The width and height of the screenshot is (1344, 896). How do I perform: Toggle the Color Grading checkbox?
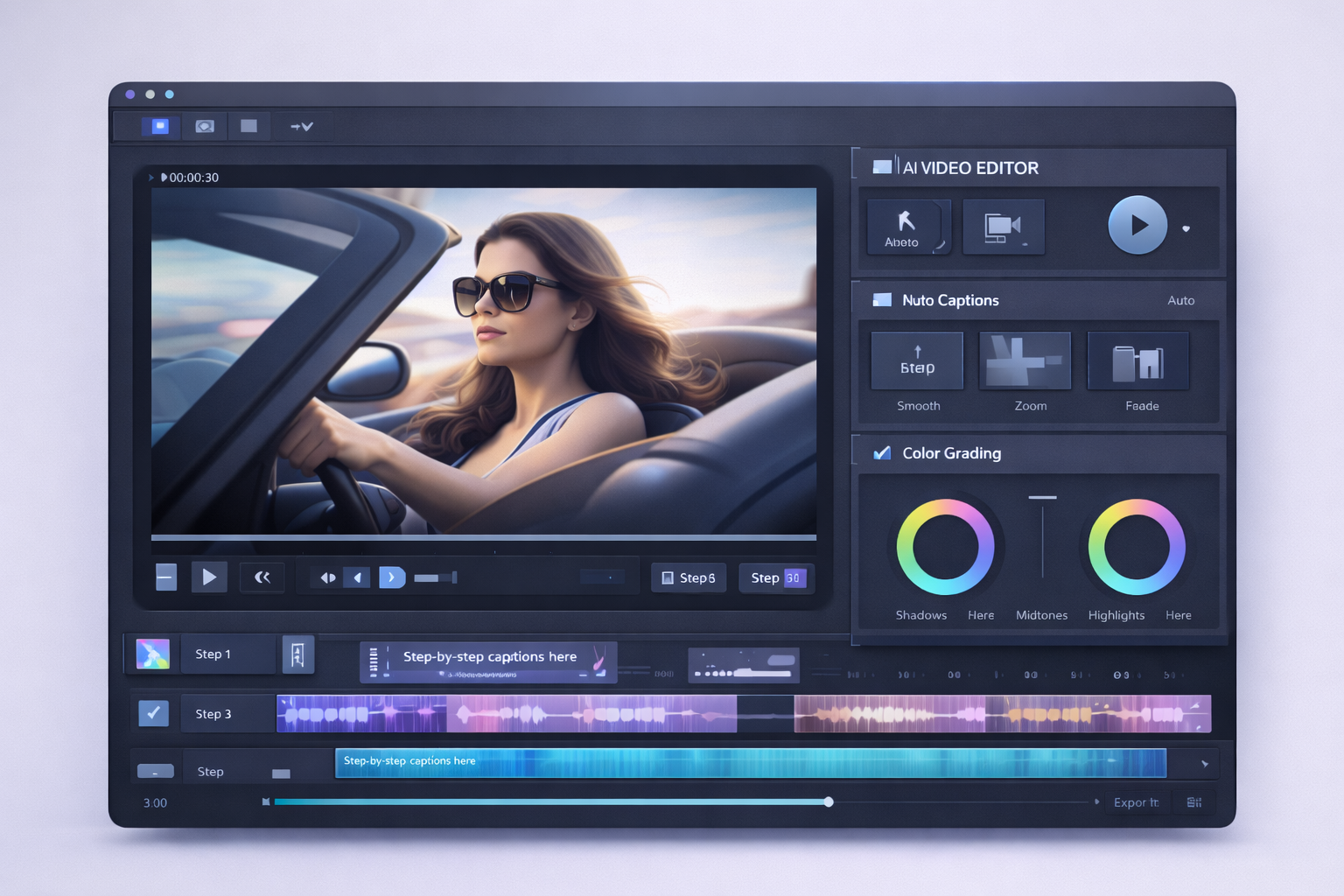[x=882, y=452]
